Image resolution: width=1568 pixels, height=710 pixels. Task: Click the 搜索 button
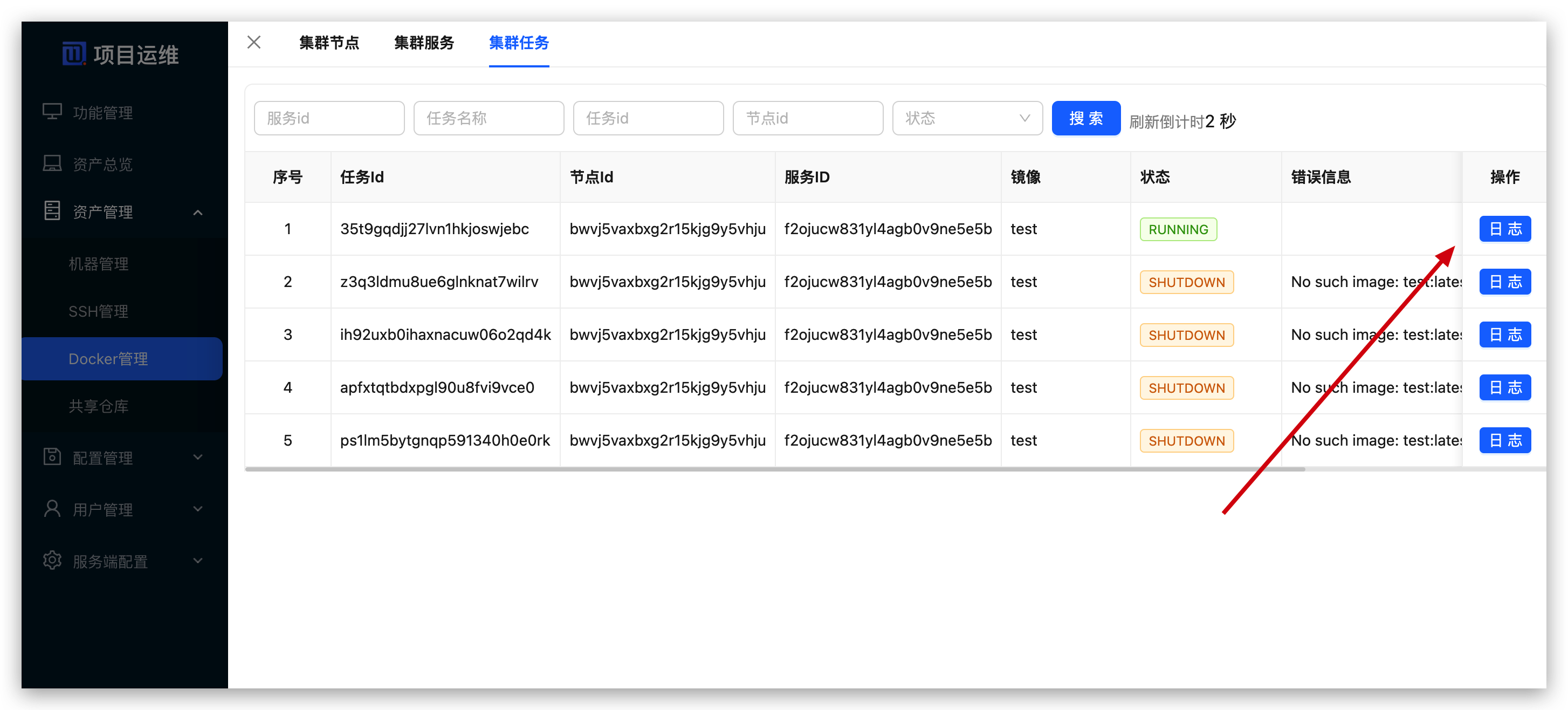pyautogui.click(x=1085, y=118)
